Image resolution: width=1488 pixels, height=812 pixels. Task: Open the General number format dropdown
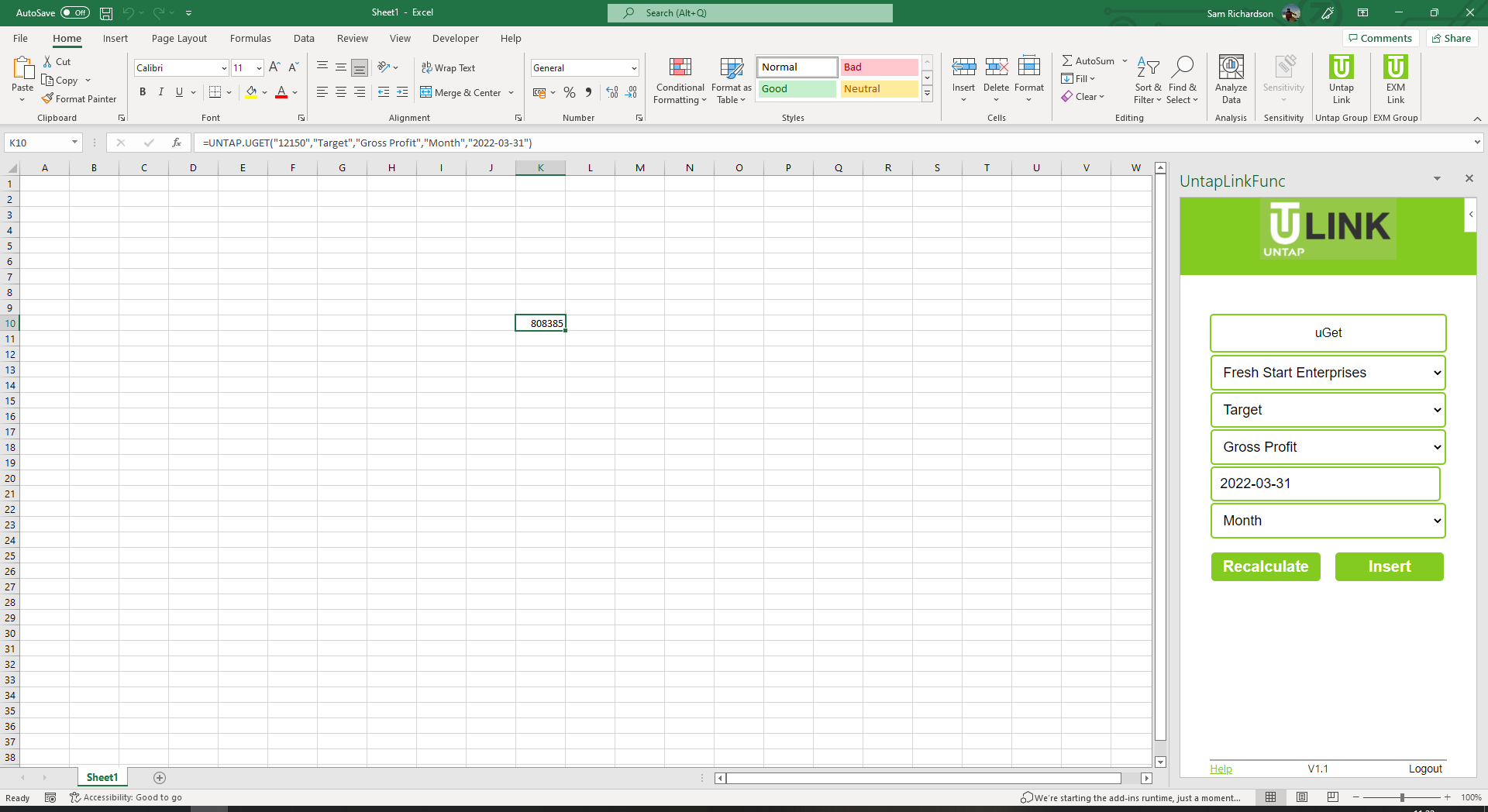[634, 68]
